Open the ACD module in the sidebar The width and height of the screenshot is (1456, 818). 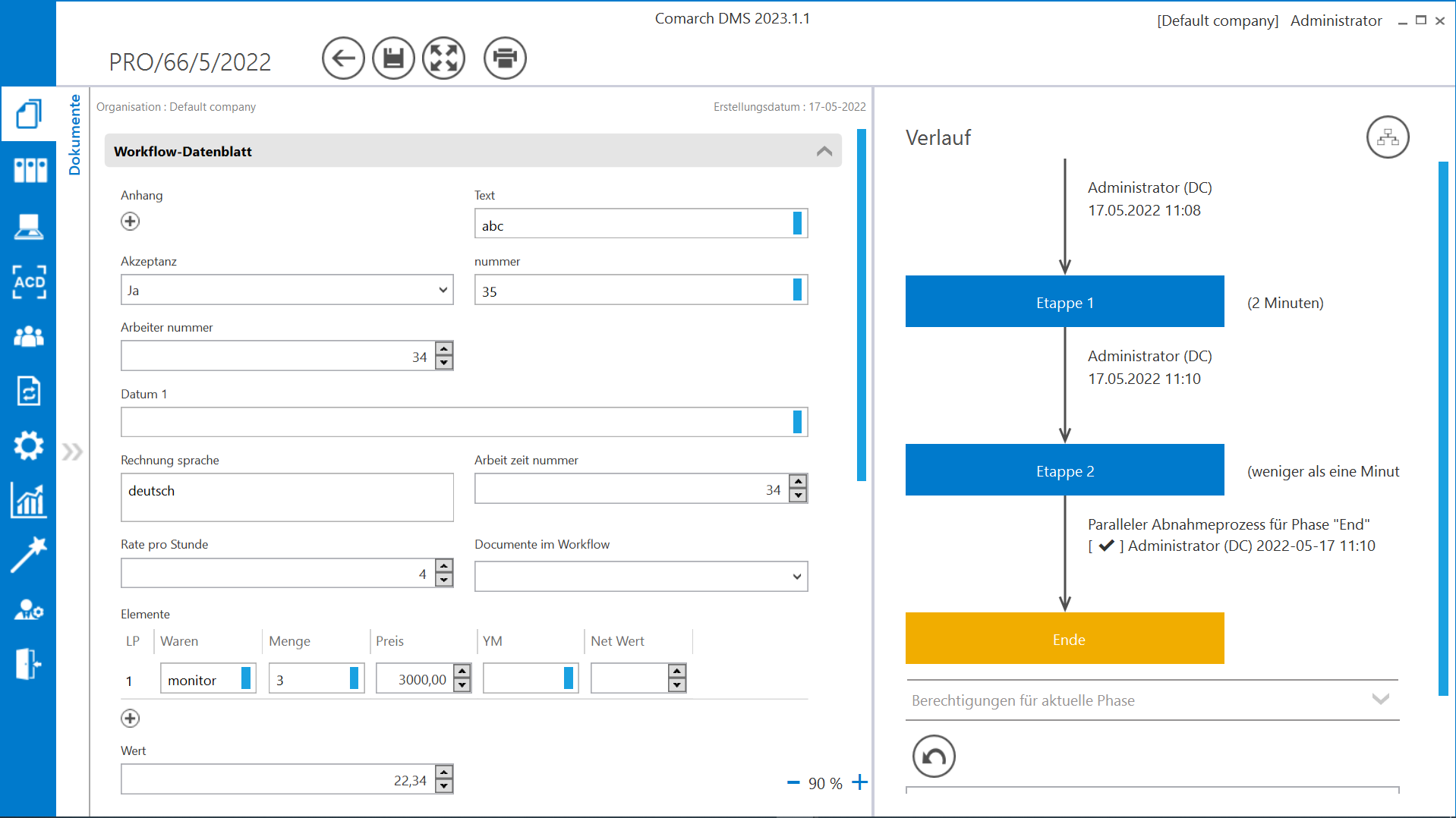point(29,282)
